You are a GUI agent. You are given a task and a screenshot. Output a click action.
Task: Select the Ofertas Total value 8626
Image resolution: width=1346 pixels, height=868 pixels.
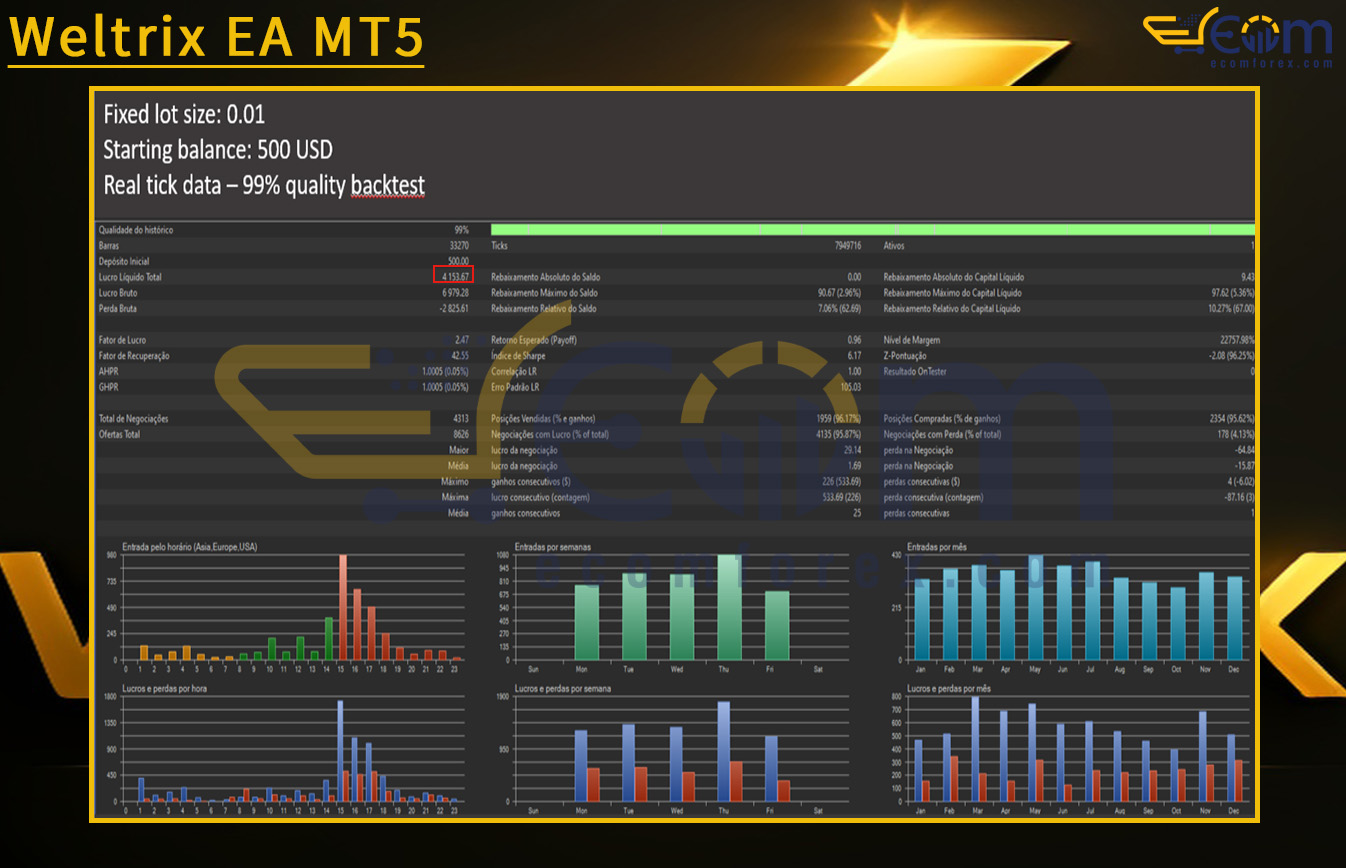tap(461, 435)
